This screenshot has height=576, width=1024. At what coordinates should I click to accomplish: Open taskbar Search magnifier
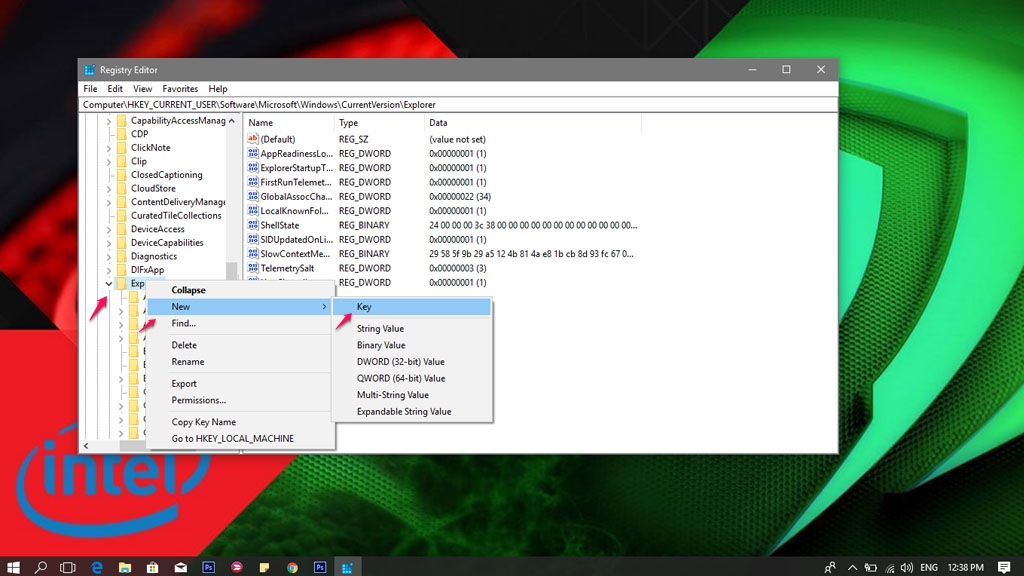pos(40,567)
